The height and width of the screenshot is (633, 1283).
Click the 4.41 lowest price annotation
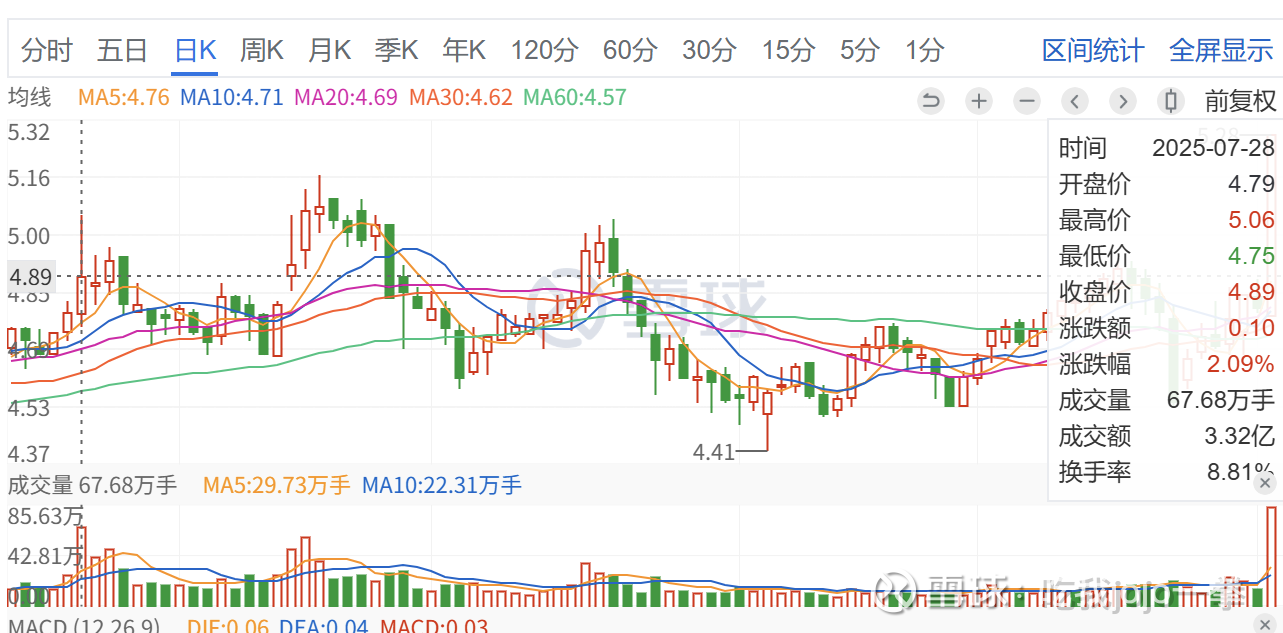click(713, 452)
